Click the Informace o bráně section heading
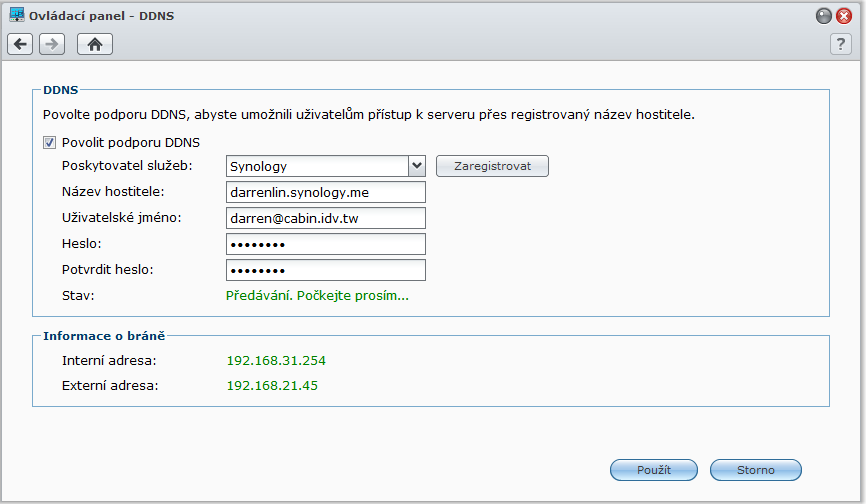This screenshot has width=866, height=504. 104,336
